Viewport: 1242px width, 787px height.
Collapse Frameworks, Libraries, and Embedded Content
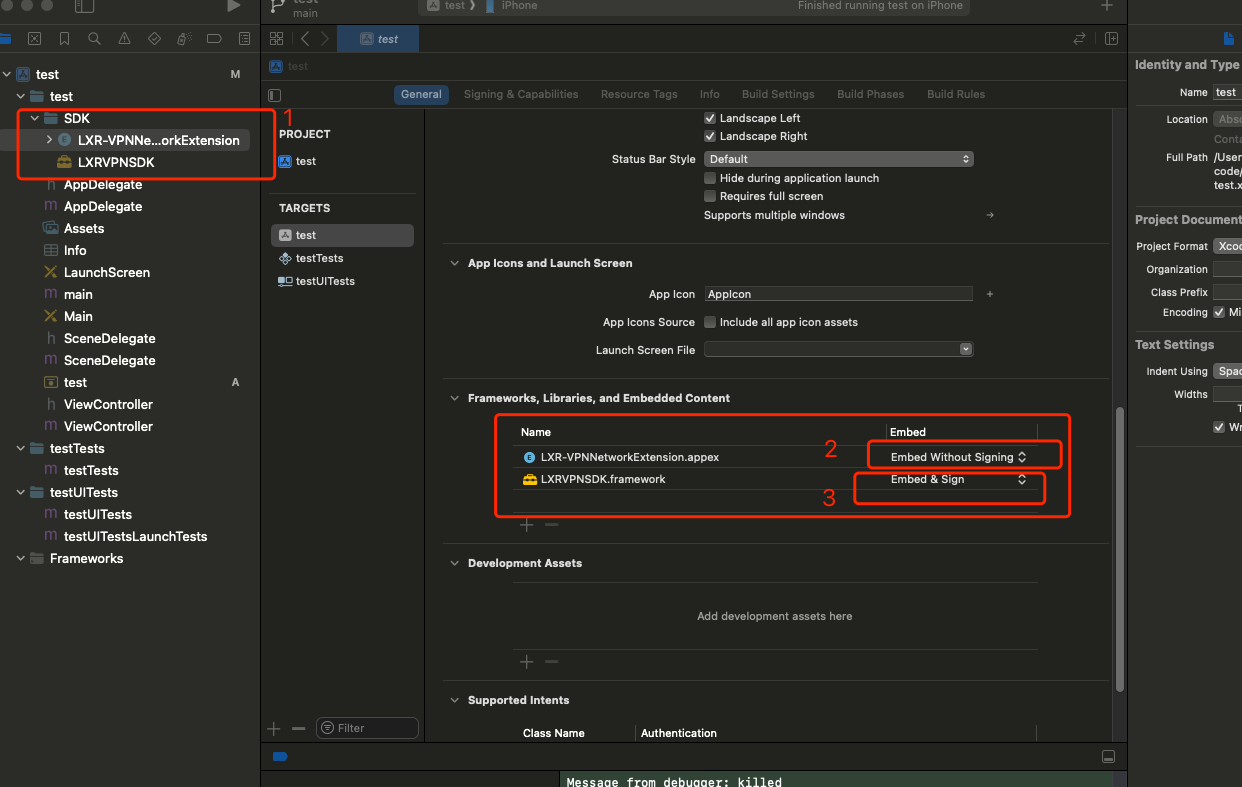point(455,398)
